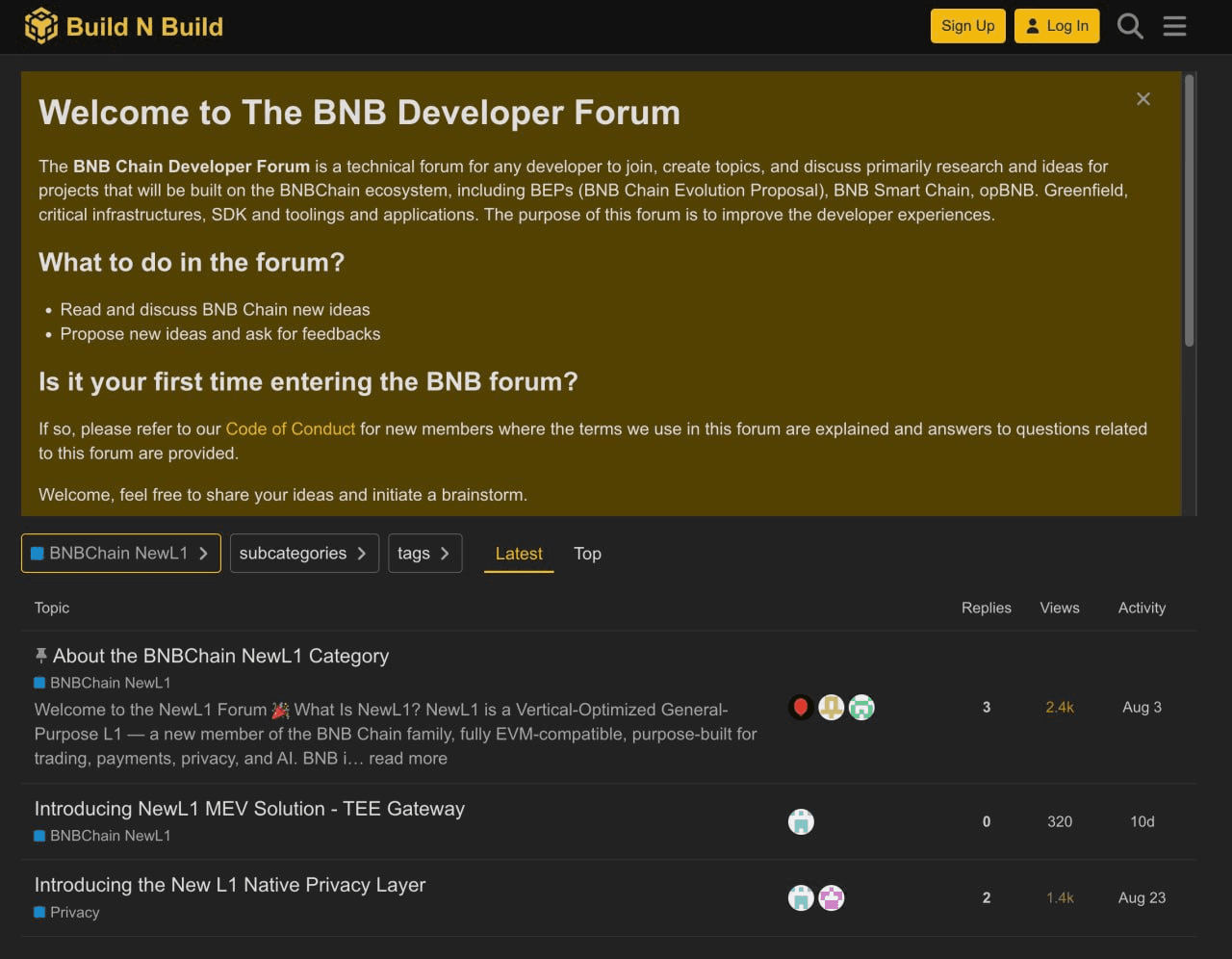Screen dimensions: 1232x959
Task: Open the poster avatar on MEV Solution topic
Action: [x=801, y=821]
